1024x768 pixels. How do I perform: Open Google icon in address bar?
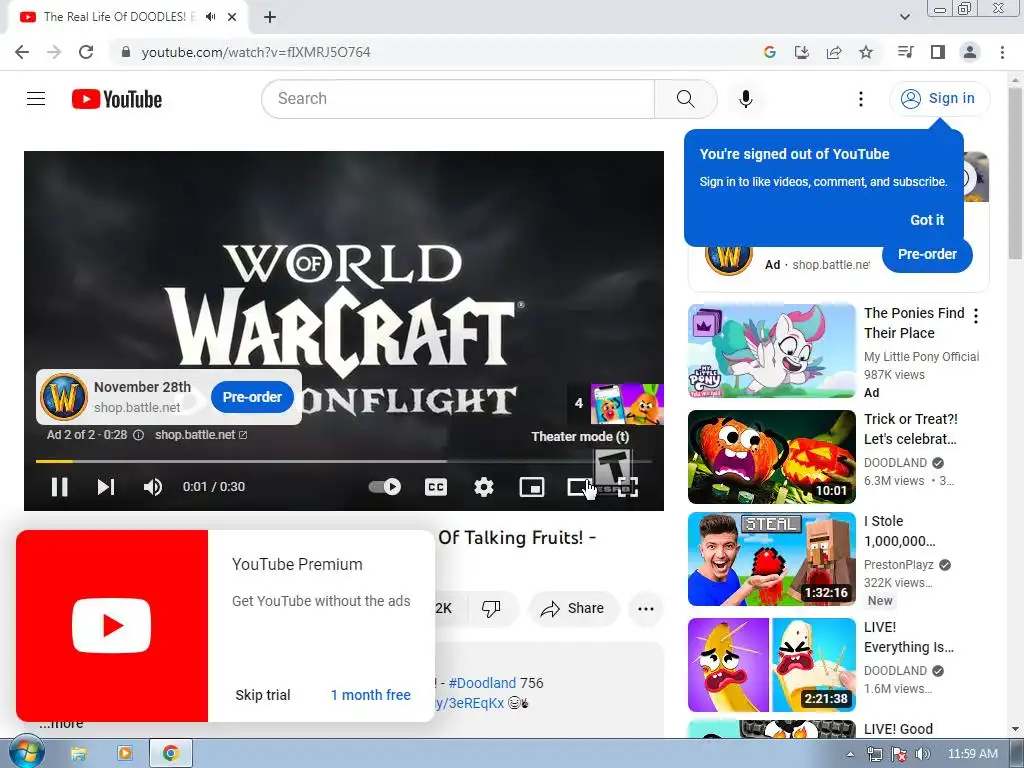pos(769,52)
